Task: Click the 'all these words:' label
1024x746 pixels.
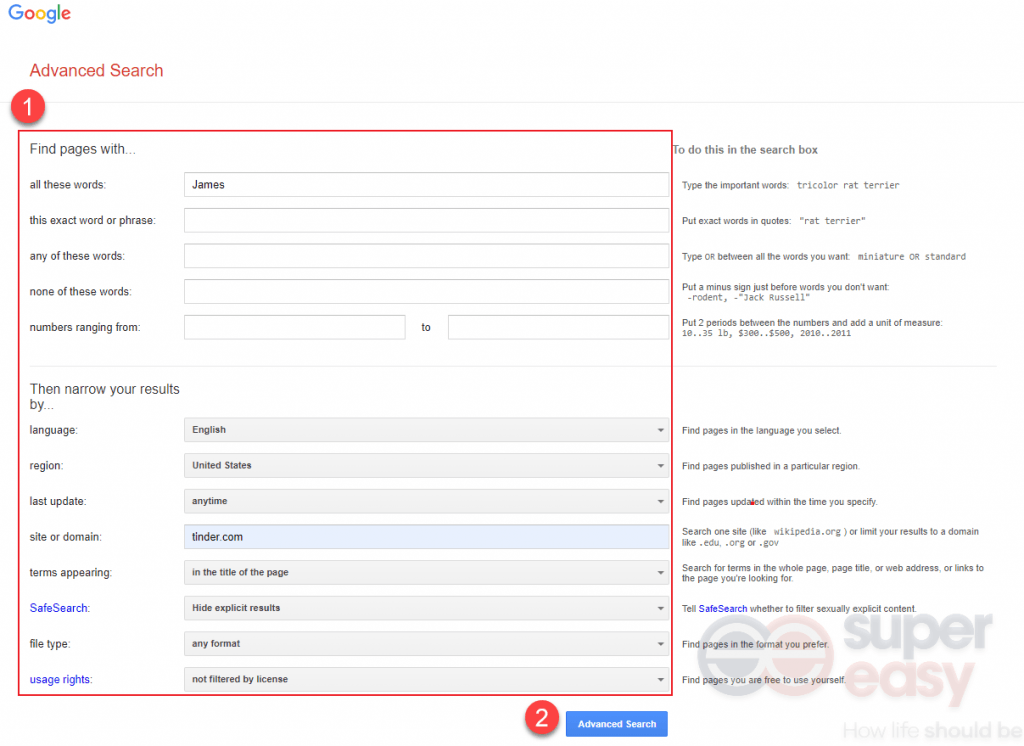Action: [67, 185]
